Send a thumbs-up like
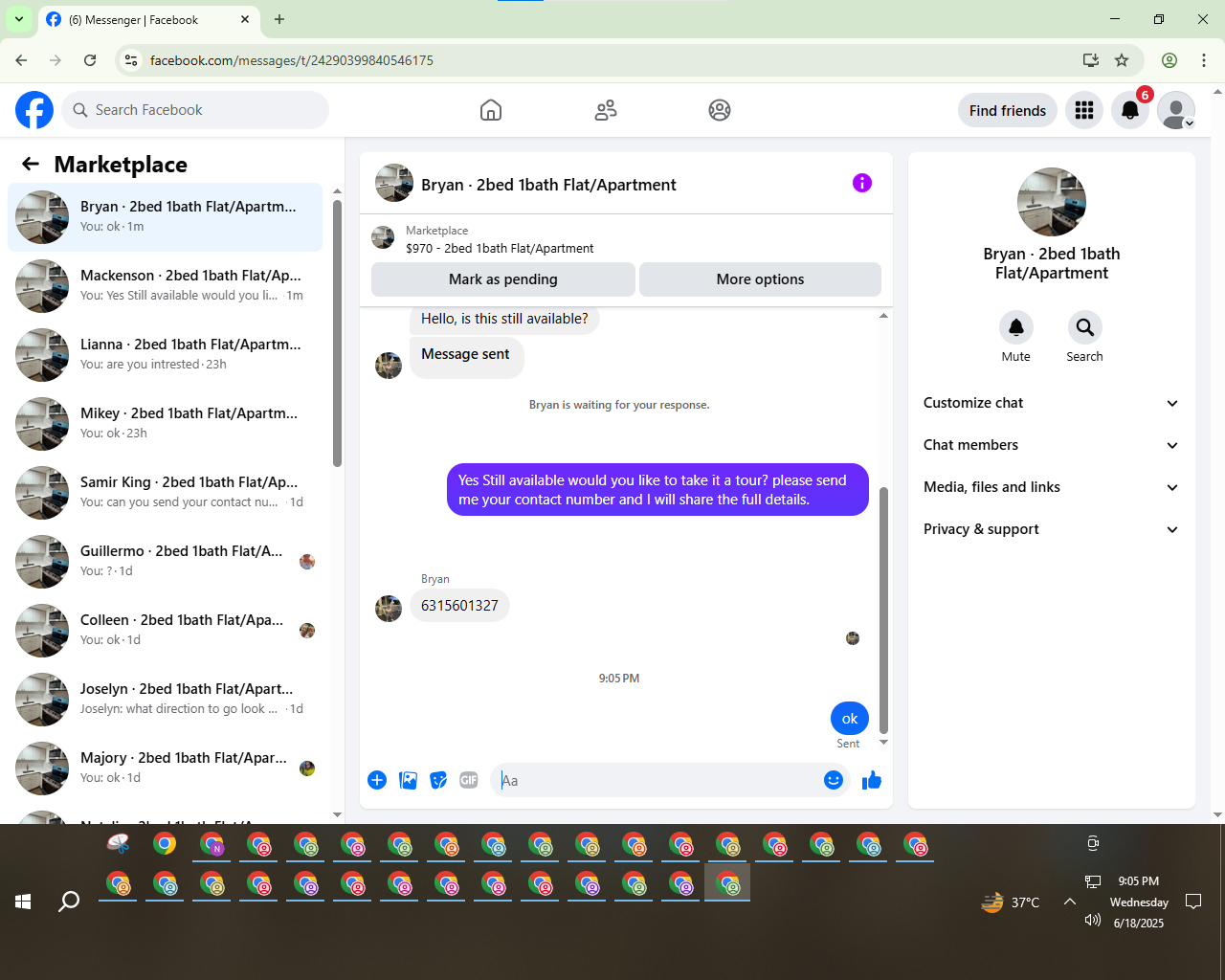The height and width of the screenshot is (980, 1225). [x=872, y=780]
